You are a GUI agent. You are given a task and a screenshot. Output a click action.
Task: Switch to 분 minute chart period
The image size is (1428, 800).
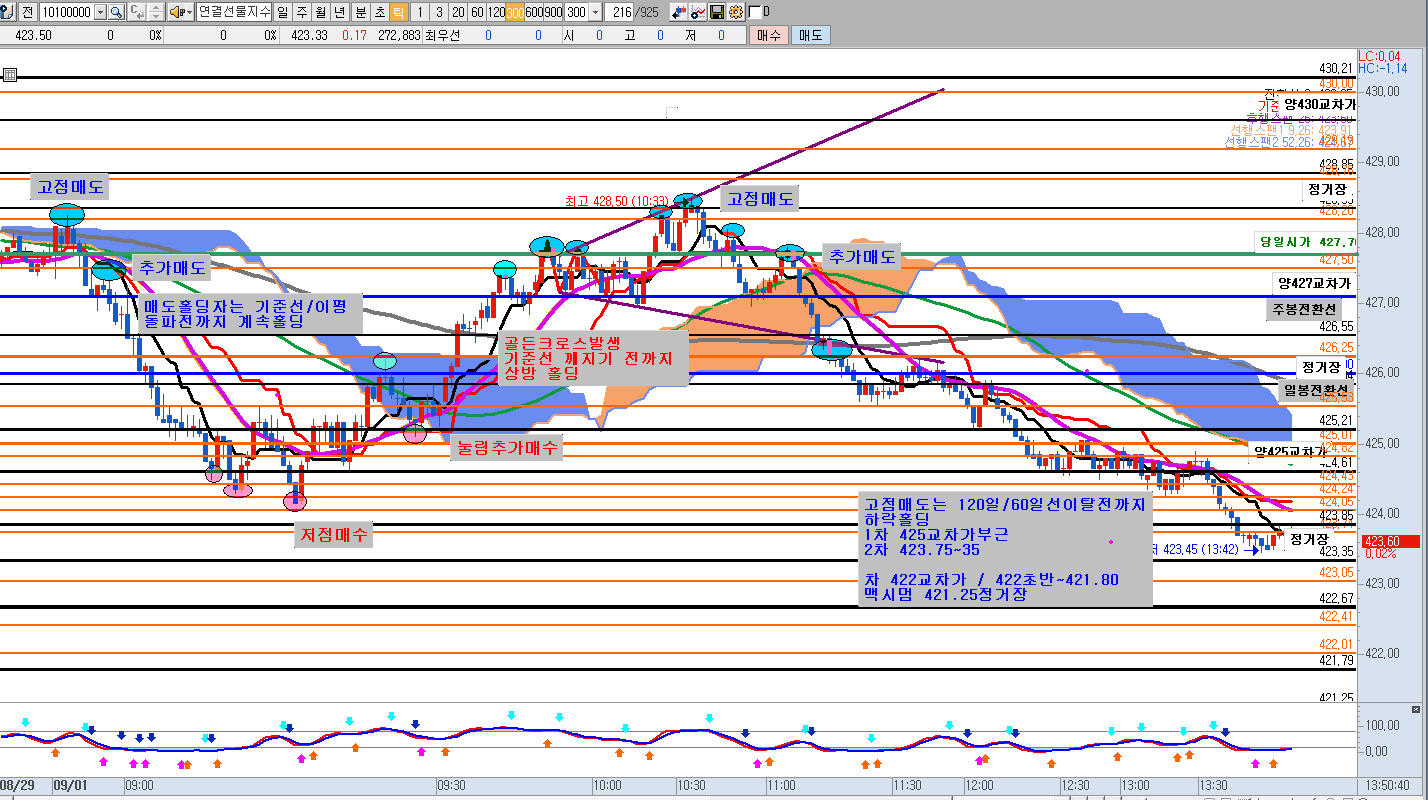click(360, 12)
